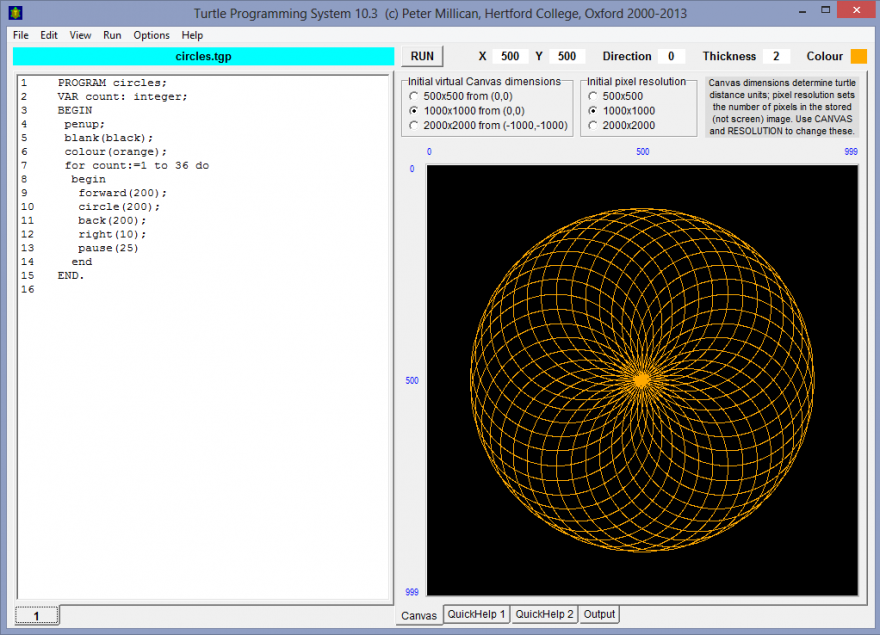
Task: Open the Options menu
Action: tap(152, 35)
